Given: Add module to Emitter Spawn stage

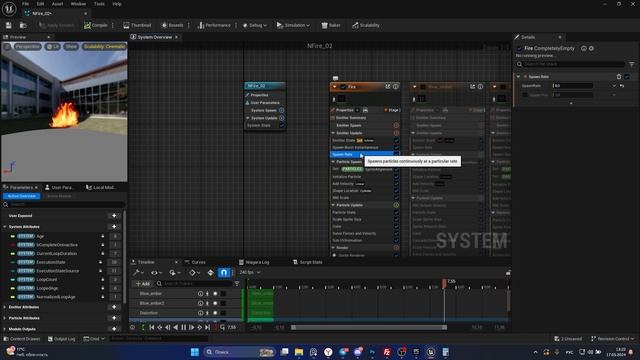Looking at the screenshot, I should click(x=396, y=125).
